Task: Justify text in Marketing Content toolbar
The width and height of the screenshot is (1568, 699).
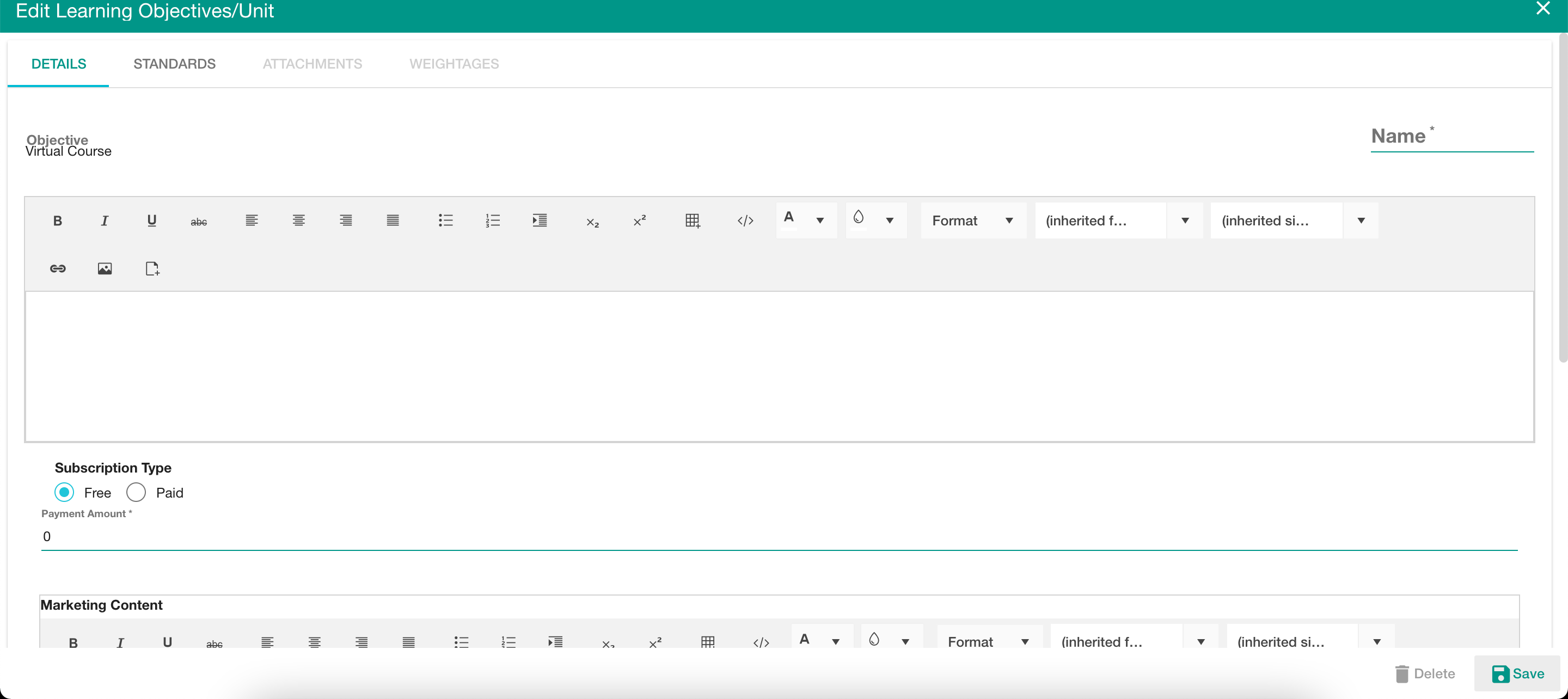Action: [x=408, y=642]
